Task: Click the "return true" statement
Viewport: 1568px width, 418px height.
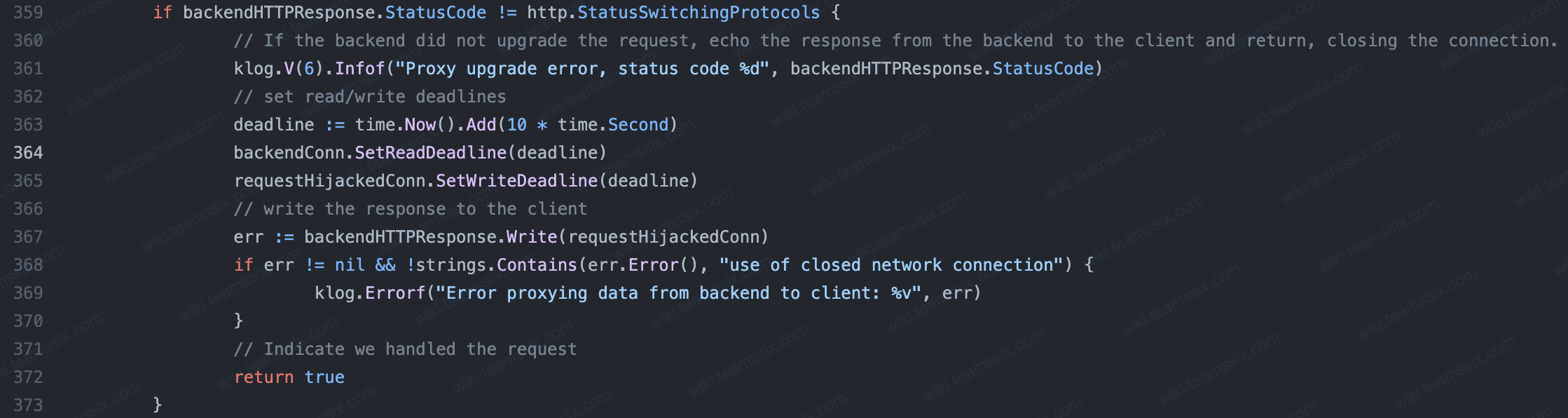Action: pos(289,377)
